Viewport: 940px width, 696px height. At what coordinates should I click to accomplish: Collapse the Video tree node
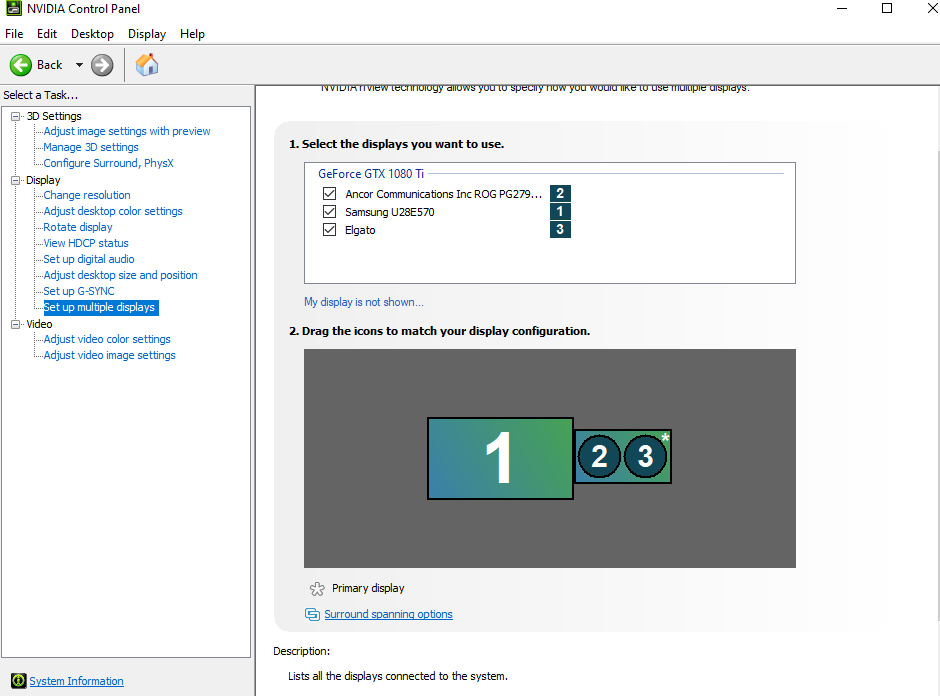(x=16, y=324)
